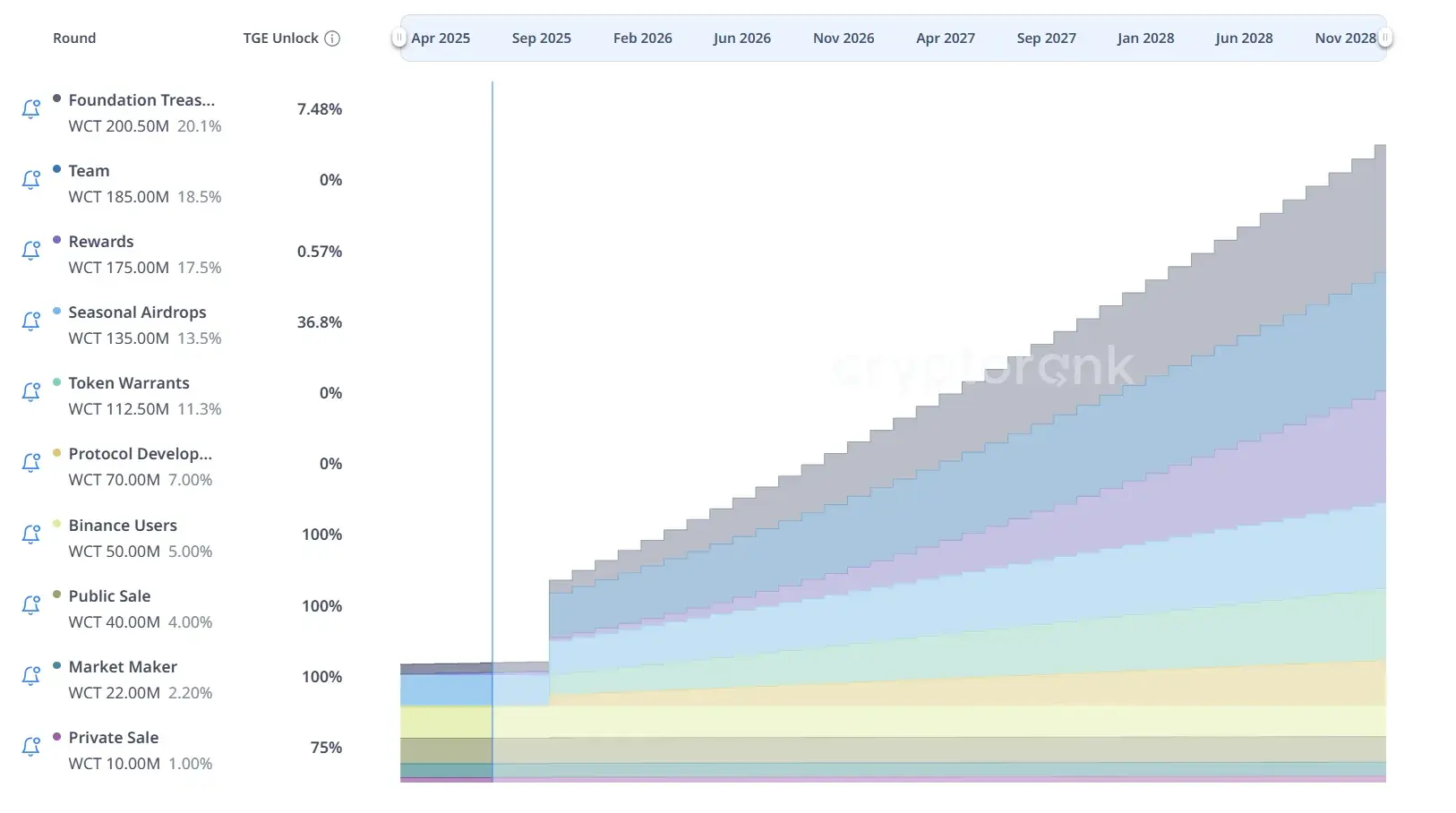Viewport: 1456px width, 813px height.
Task: Click the right timeline range handle
Action: point(1385,38)
